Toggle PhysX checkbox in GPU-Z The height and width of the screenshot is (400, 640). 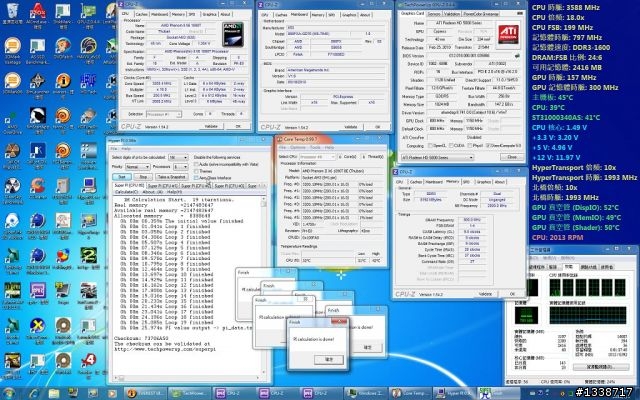[469, 146]
